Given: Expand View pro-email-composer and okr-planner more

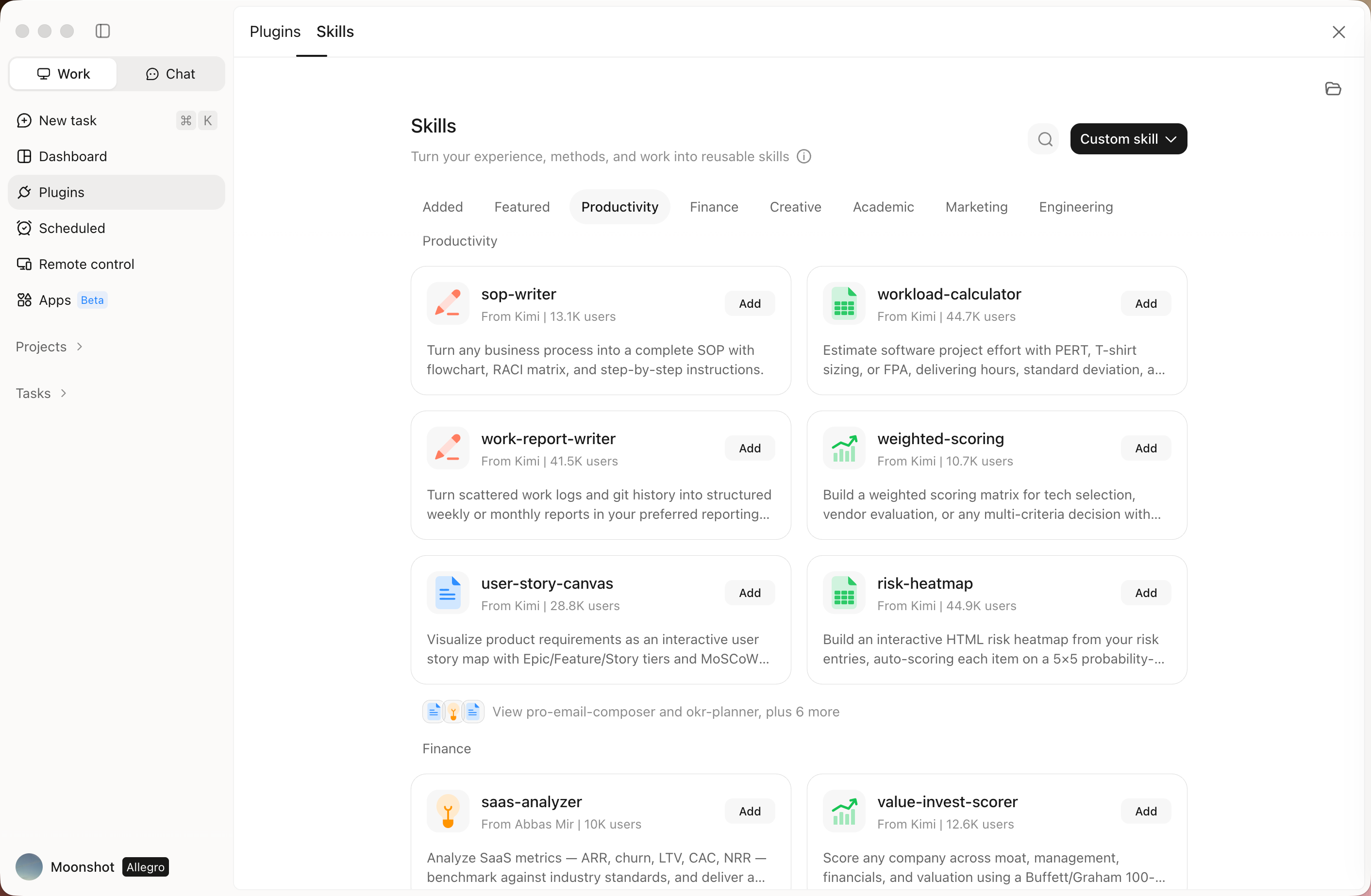Looking at the screenshot, I should pyautogui.click(x=631, y=712).
